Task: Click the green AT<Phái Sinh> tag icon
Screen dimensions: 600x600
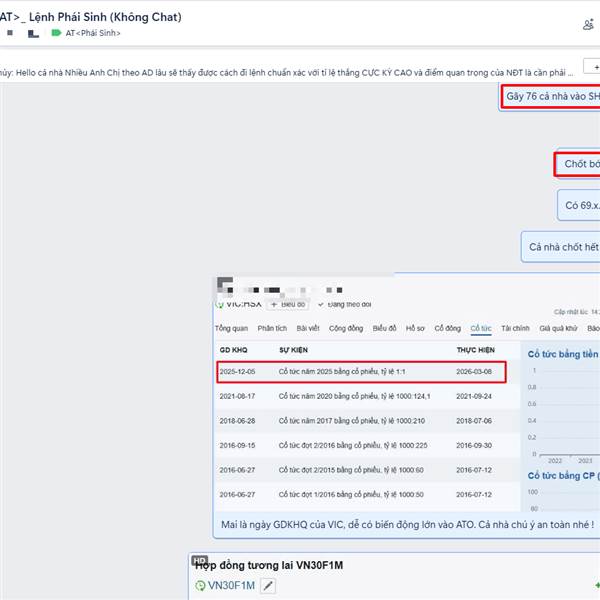Action: pyautogui.click(x=56, y=33)
